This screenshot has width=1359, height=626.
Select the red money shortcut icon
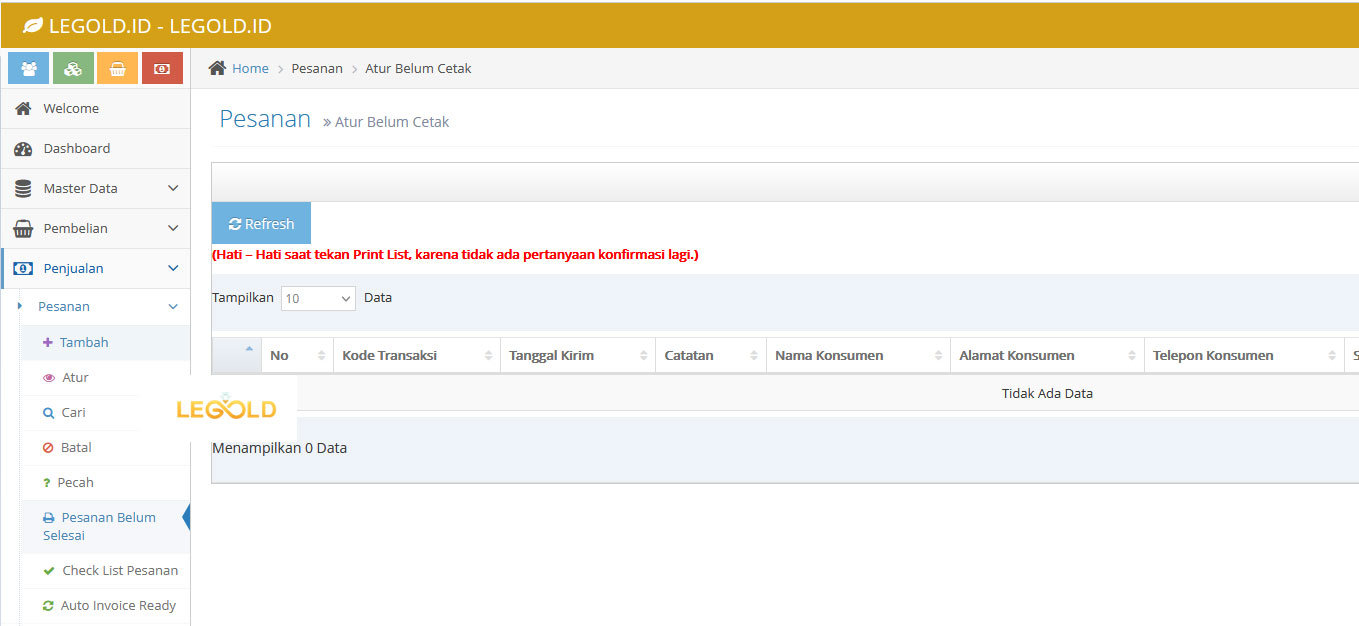point(162,68)
